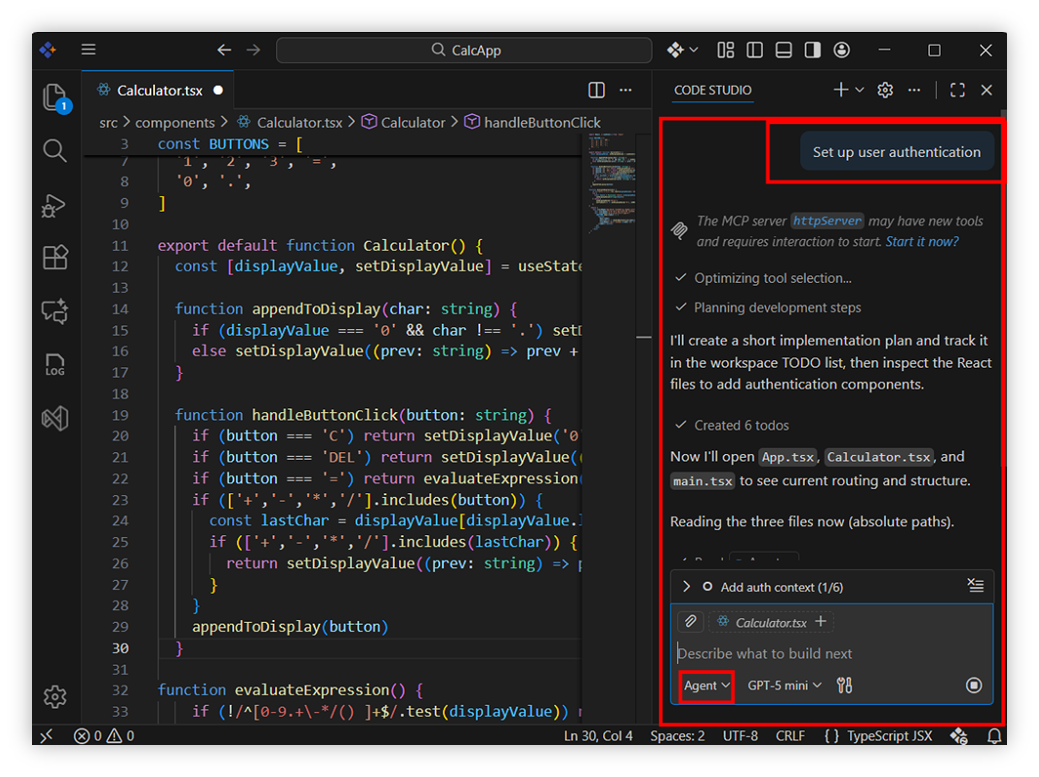
Task: Open the Explorer view in activity bar
Action: [55, 97]
